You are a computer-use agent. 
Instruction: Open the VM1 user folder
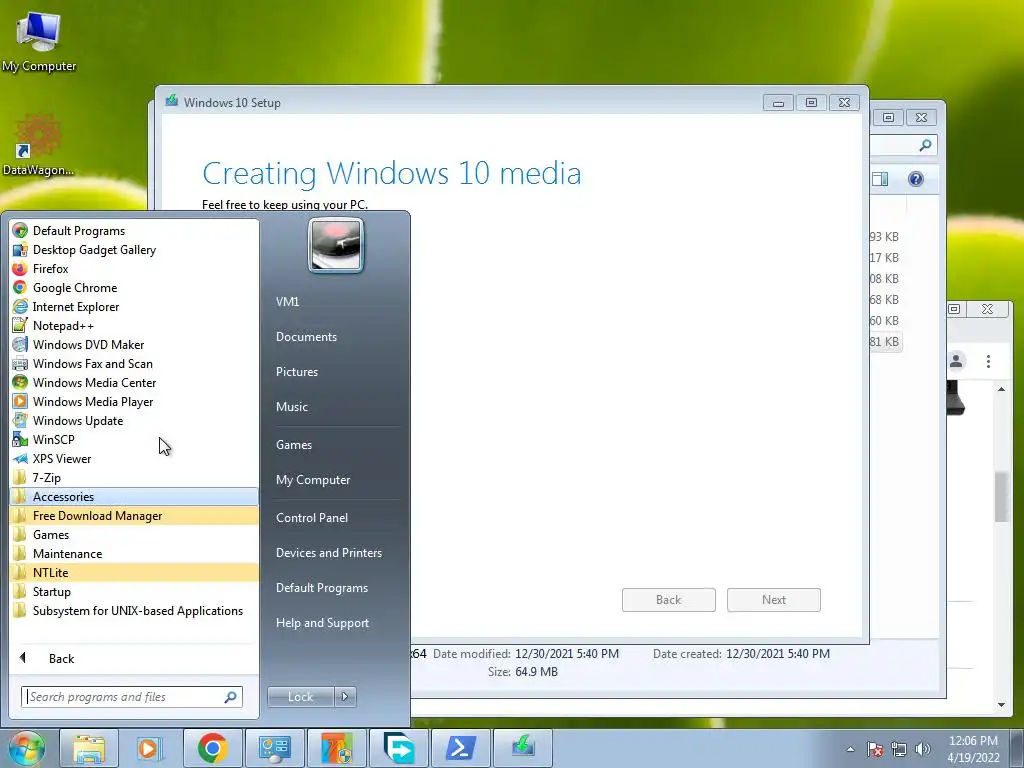click(x=287, y=301)
